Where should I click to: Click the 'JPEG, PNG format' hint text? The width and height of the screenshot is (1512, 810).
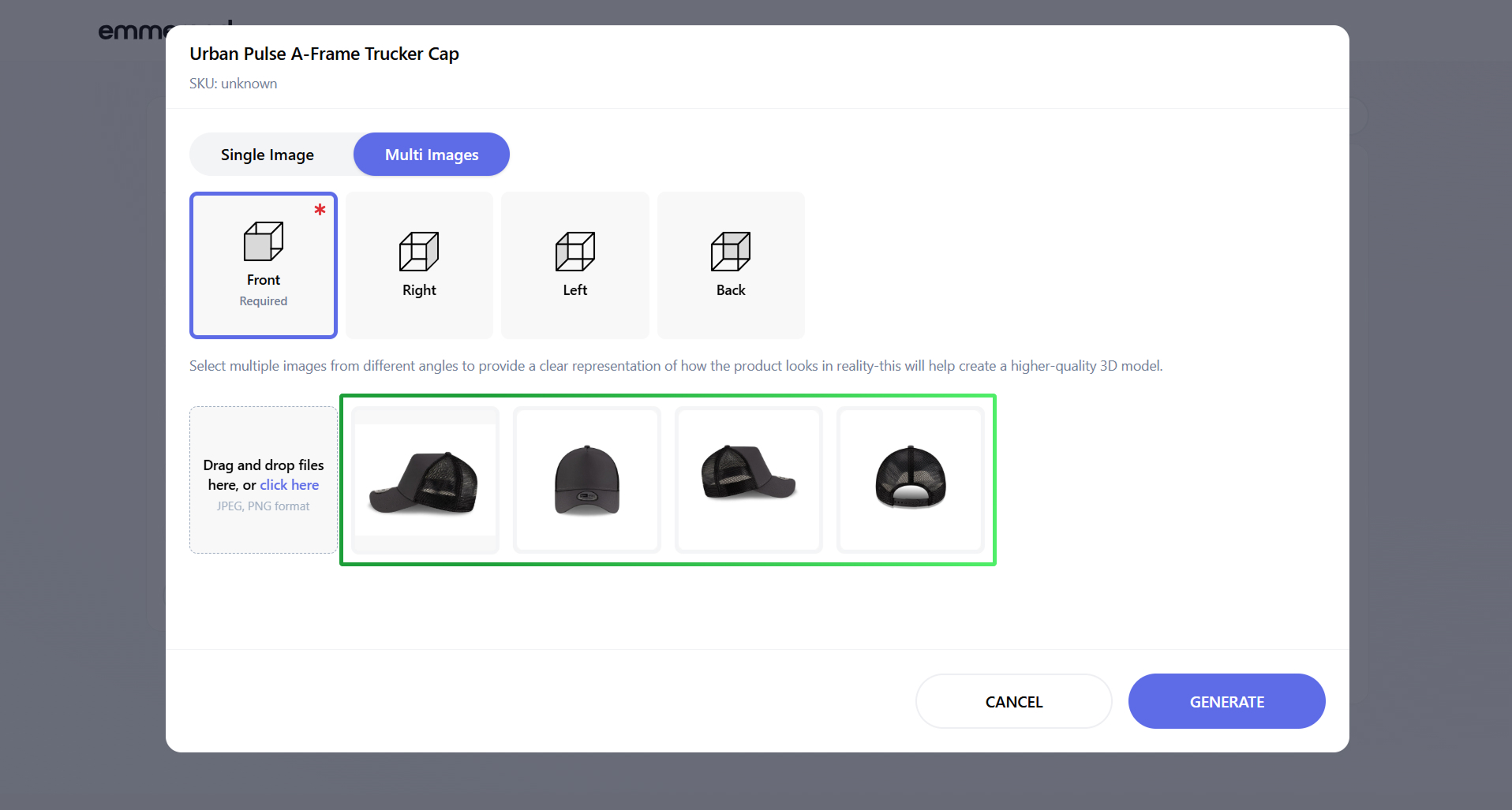click(x=264, y=506)
